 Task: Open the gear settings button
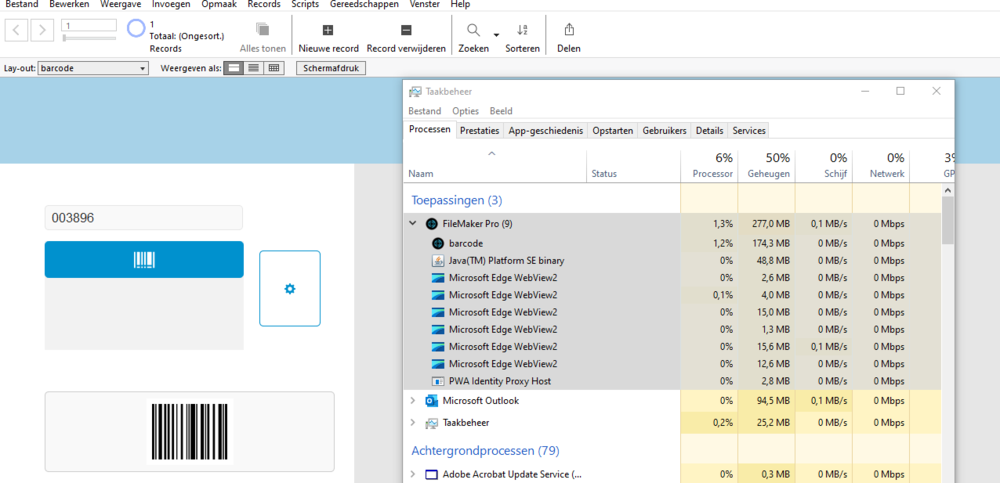pos(290,288)
